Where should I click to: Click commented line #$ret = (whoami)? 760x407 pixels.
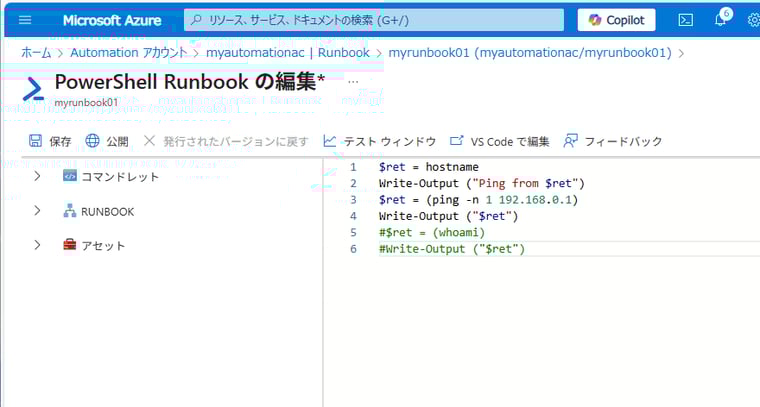coord(432,233)
